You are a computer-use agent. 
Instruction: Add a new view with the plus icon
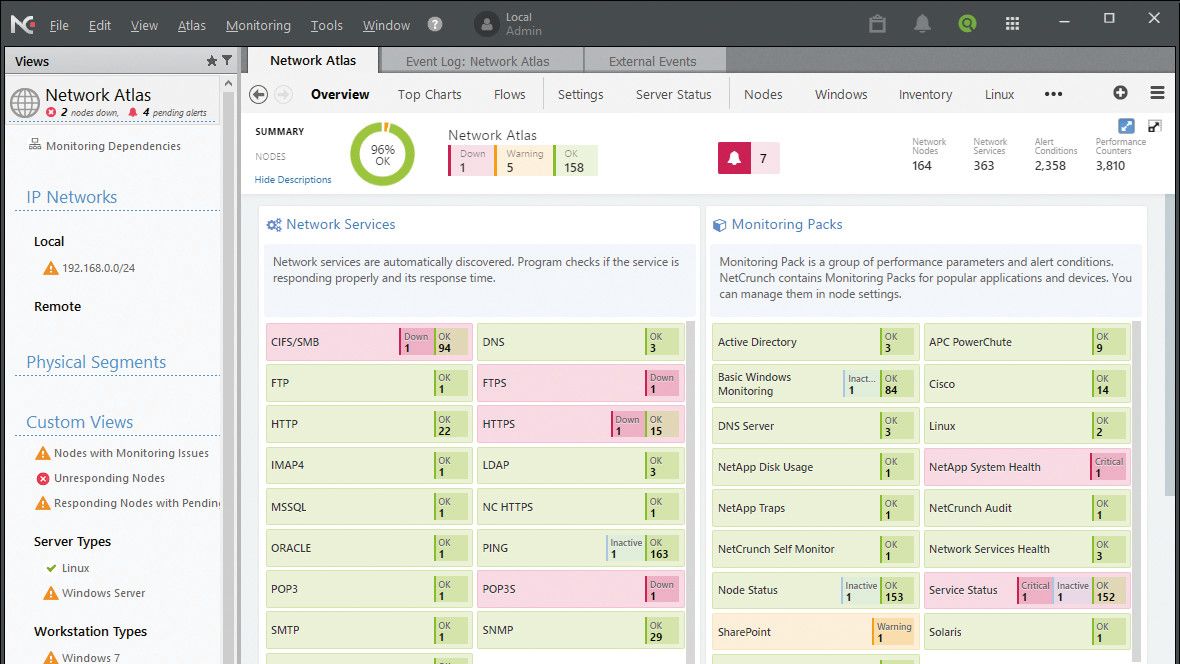(x=1121, y=93)
